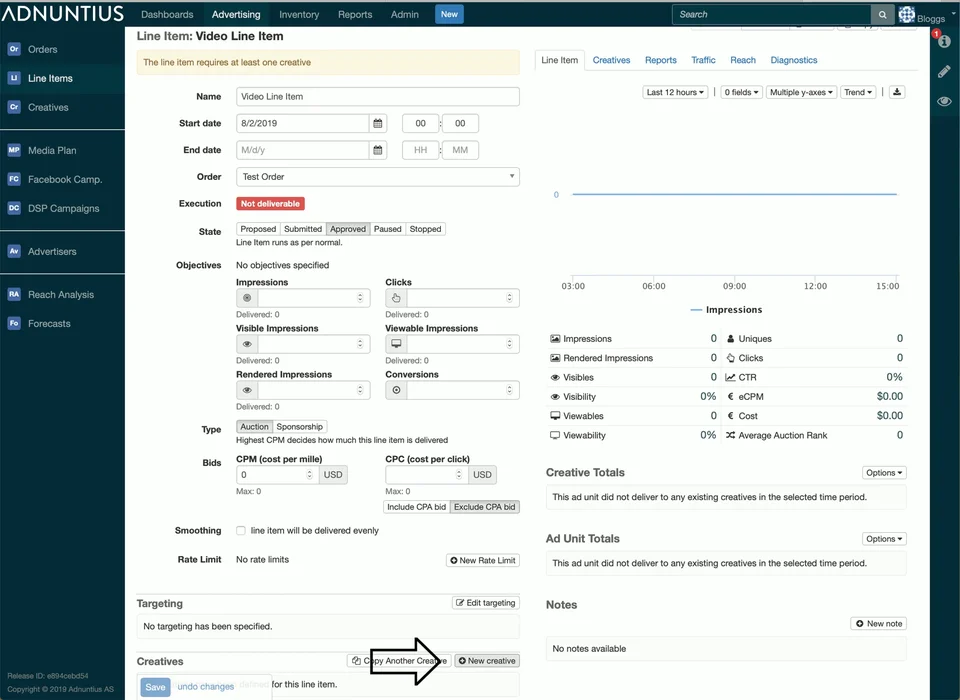Screen dimensions: 960x700
Task: Open the Inventory menu
Action: (x=299, y=15)
